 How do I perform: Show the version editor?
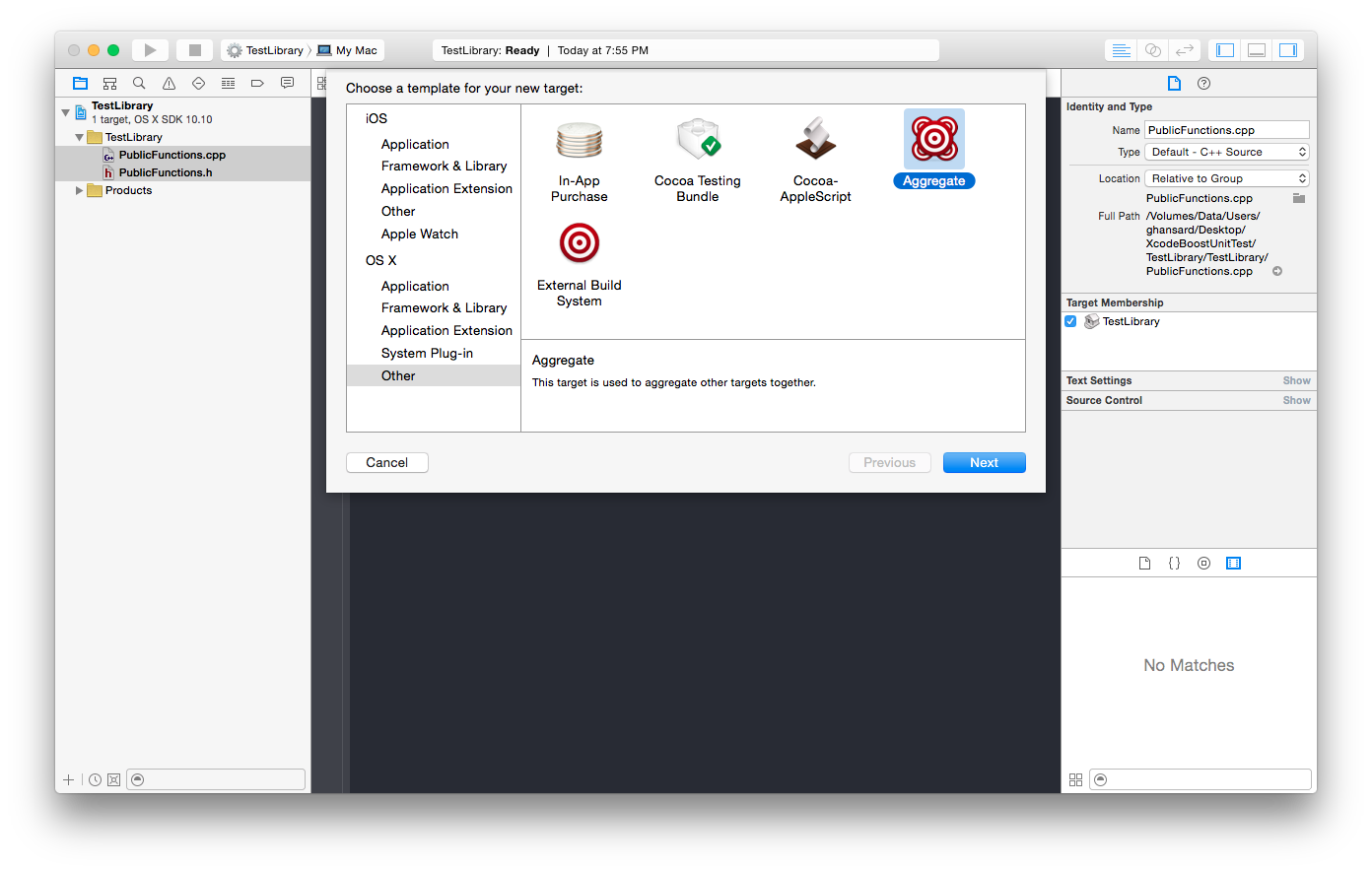coord(1184,50)
